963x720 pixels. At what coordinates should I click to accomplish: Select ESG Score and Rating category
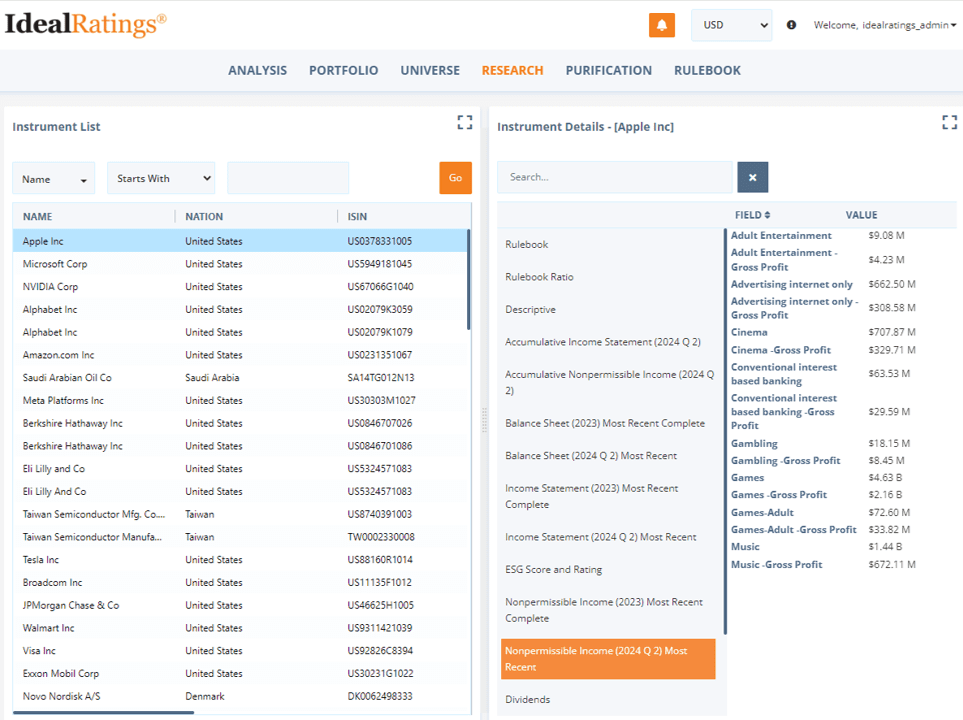point(553,569)
